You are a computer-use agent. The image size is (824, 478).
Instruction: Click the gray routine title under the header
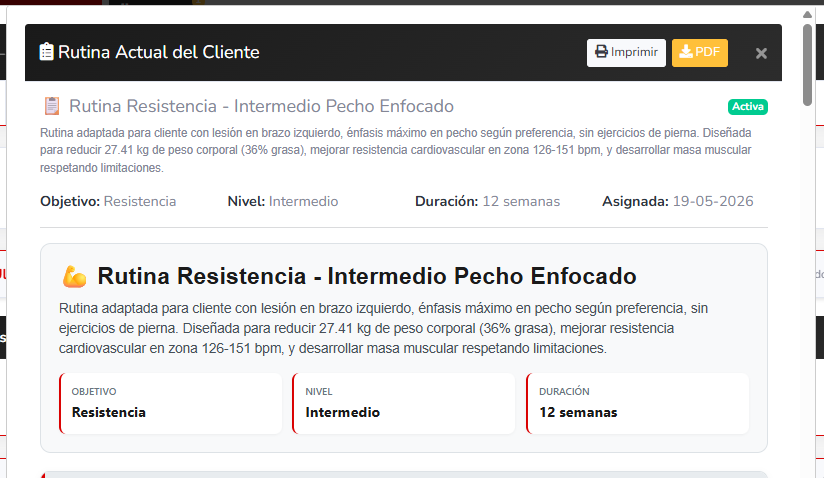[261, 106]
